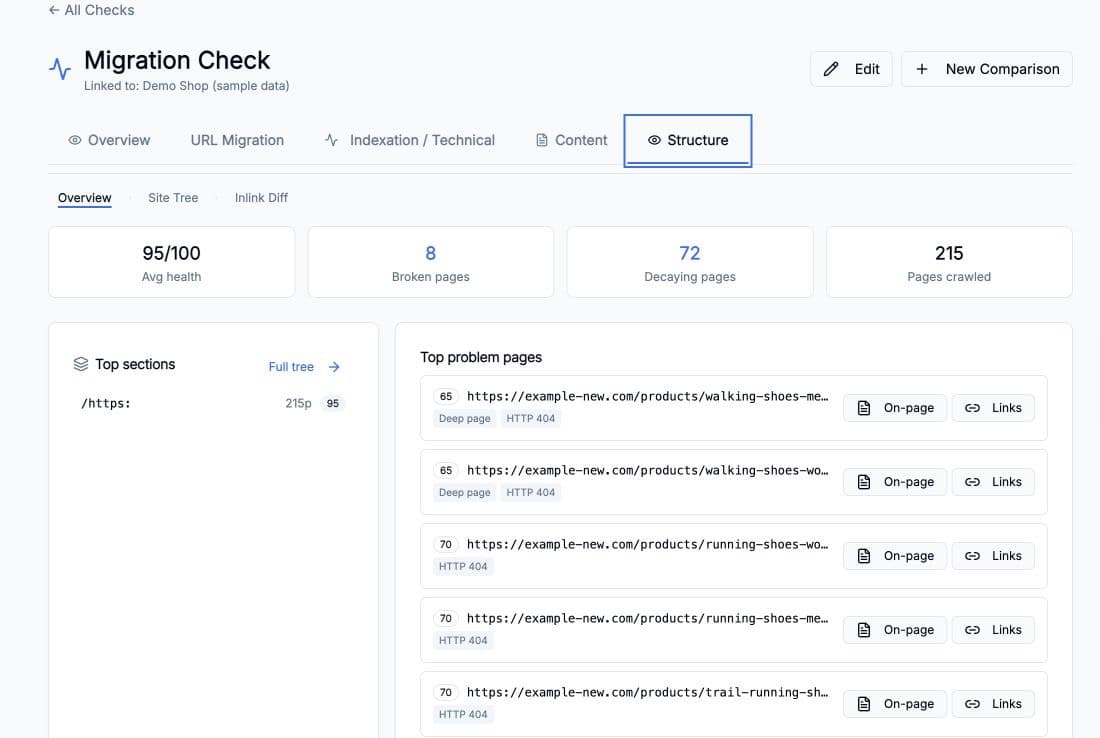Click the arrow icon next to Full tree
Viewport: 1100px width, 738px height.
334,367
